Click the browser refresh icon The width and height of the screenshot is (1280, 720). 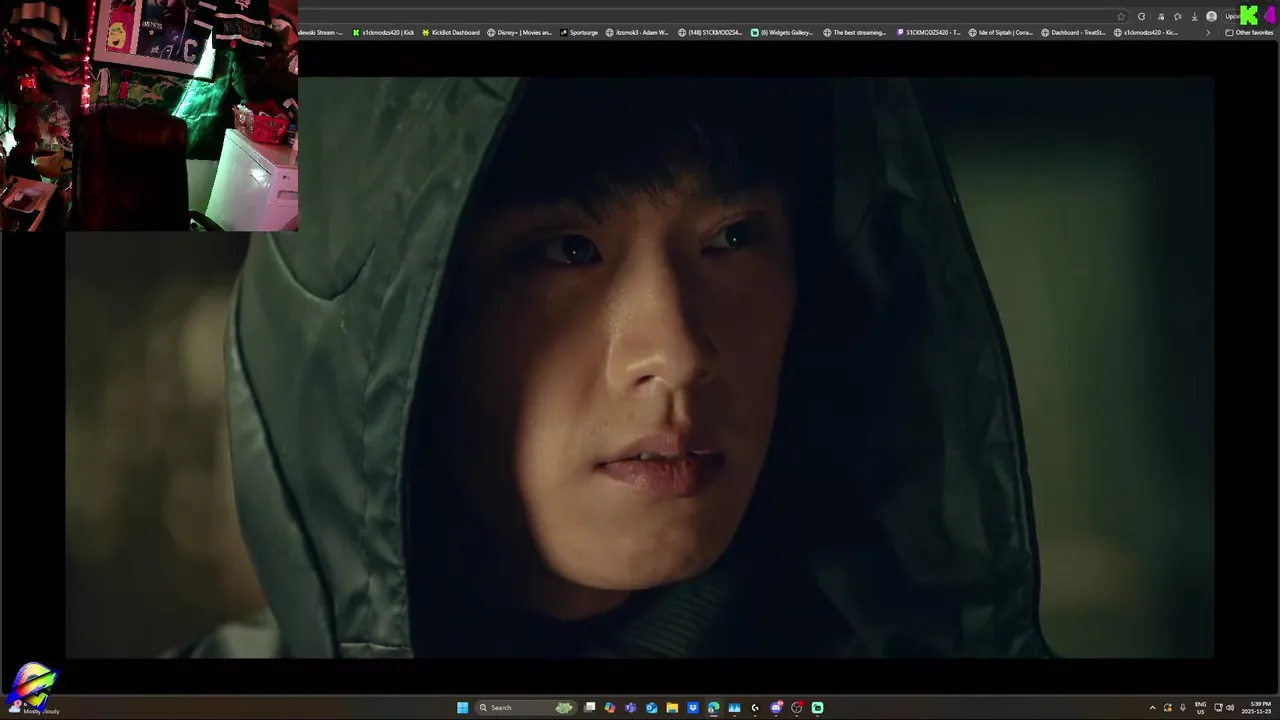click(x=1141, y=16)
